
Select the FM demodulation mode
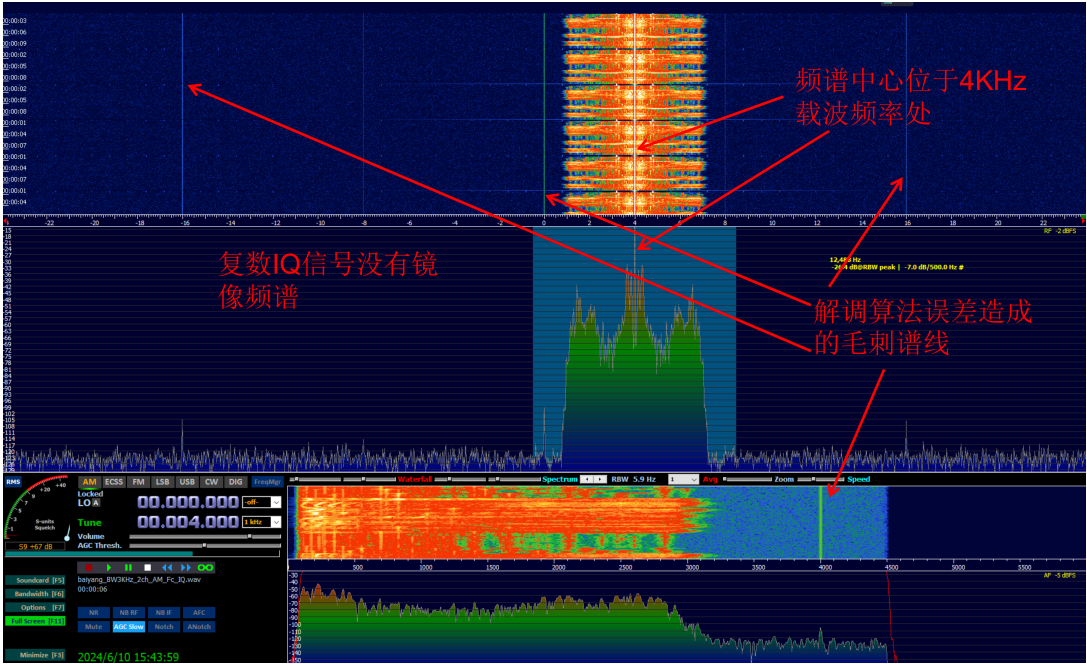point(138,482)
